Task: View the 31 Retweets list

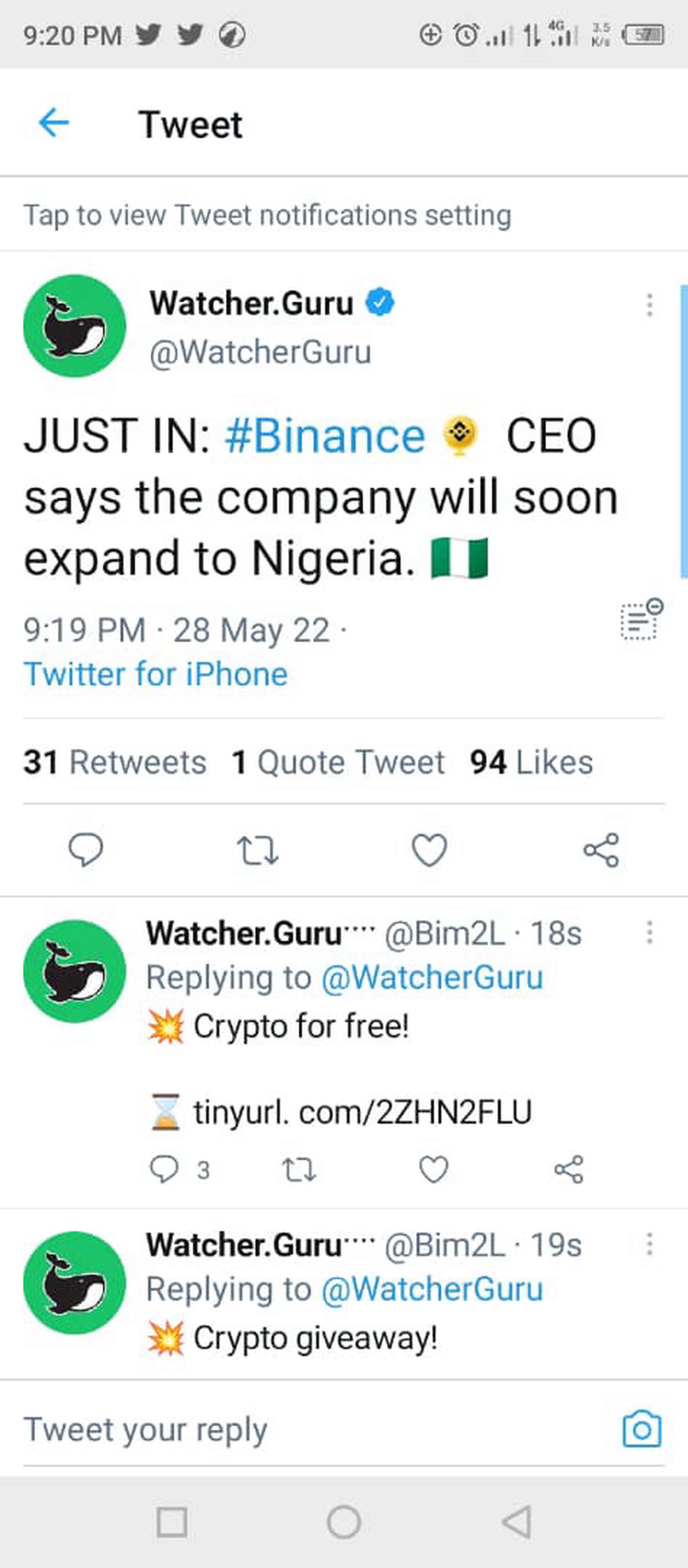Action: point(115,762)
